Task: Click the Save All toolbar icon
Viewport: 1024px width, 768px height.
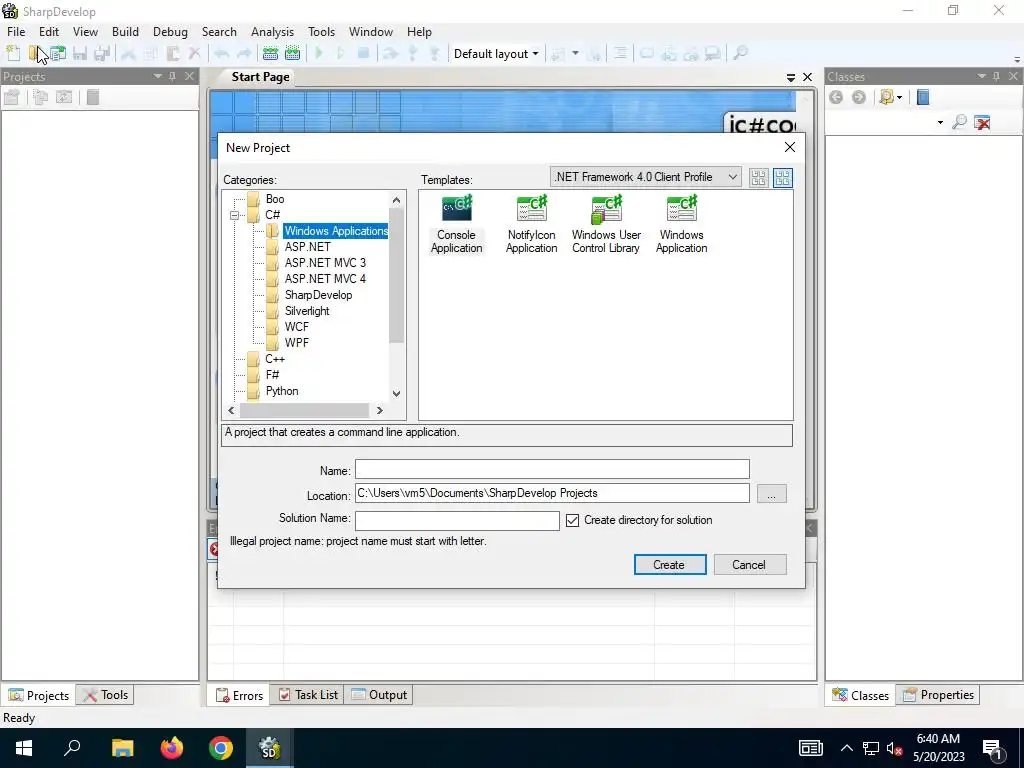Action: (x=102, y=54)
